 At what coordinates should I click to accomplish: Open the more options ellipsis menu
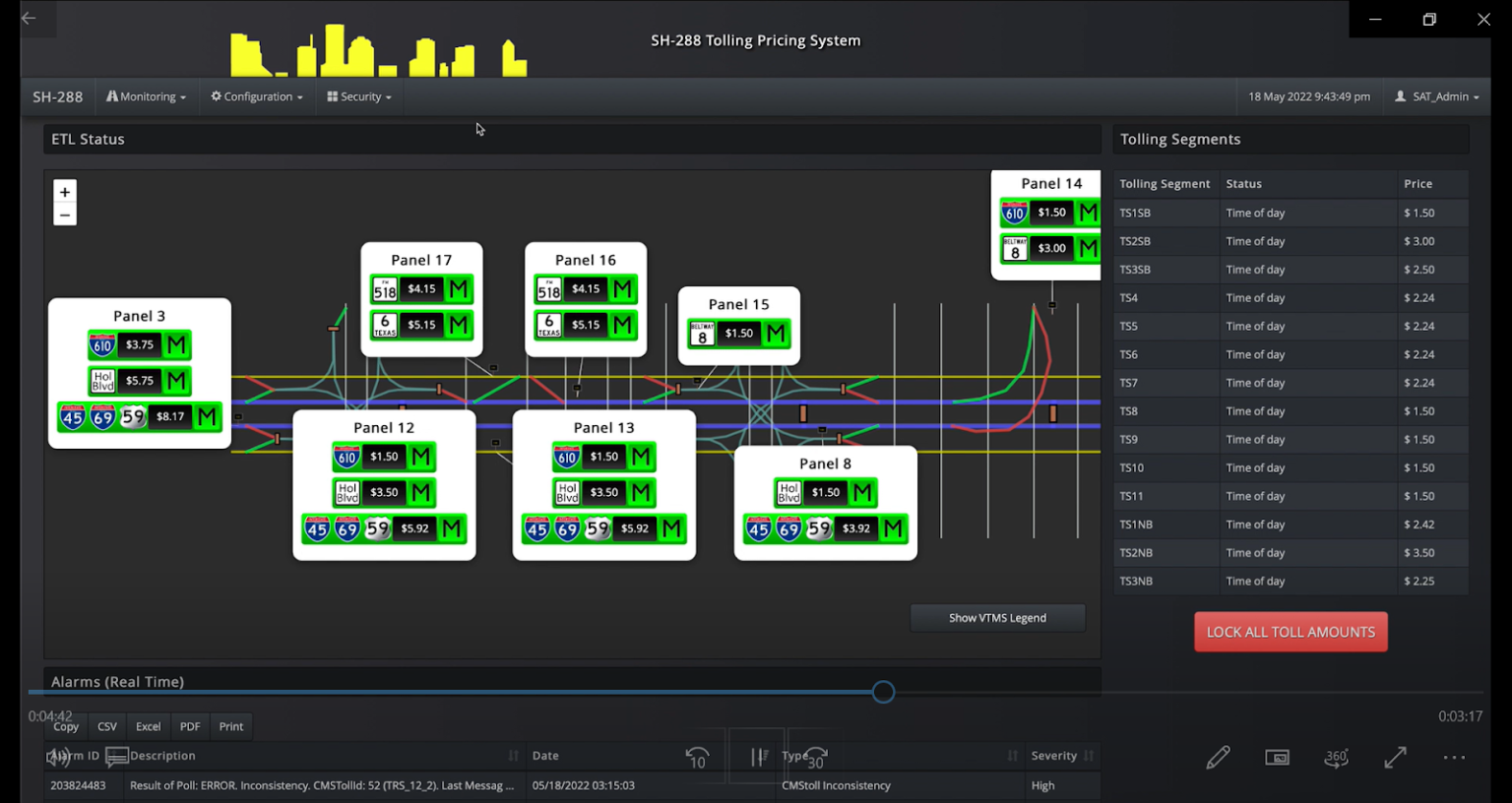coord(1454,757)
